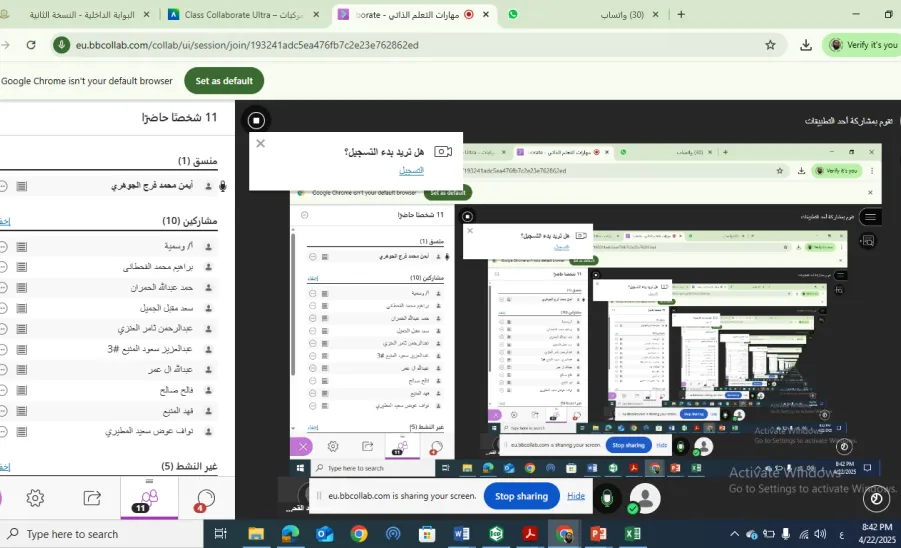The width and height of the screenshot is (901, 548).
Task: Open a new browser tab
Action: pyautogui.click(x=681, y=14)
